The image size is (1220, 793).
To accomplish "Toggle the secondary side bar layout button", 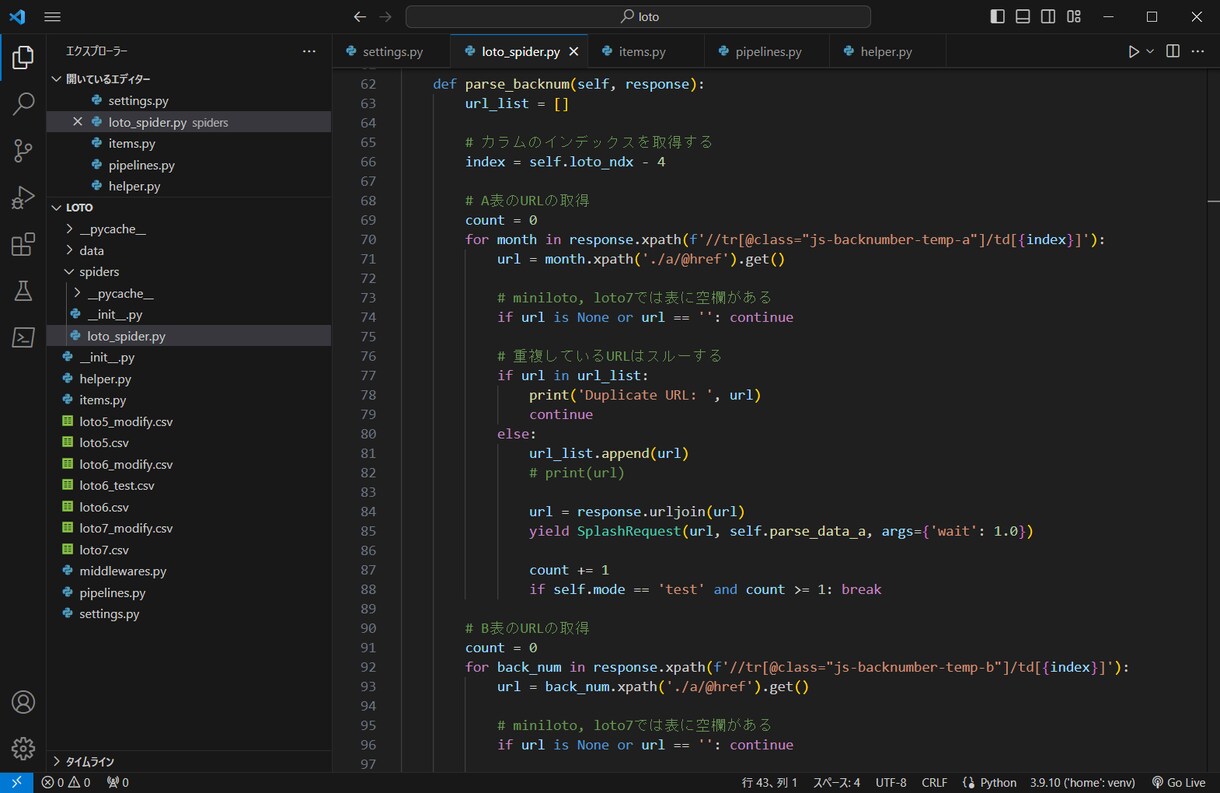I will 1048,17.
